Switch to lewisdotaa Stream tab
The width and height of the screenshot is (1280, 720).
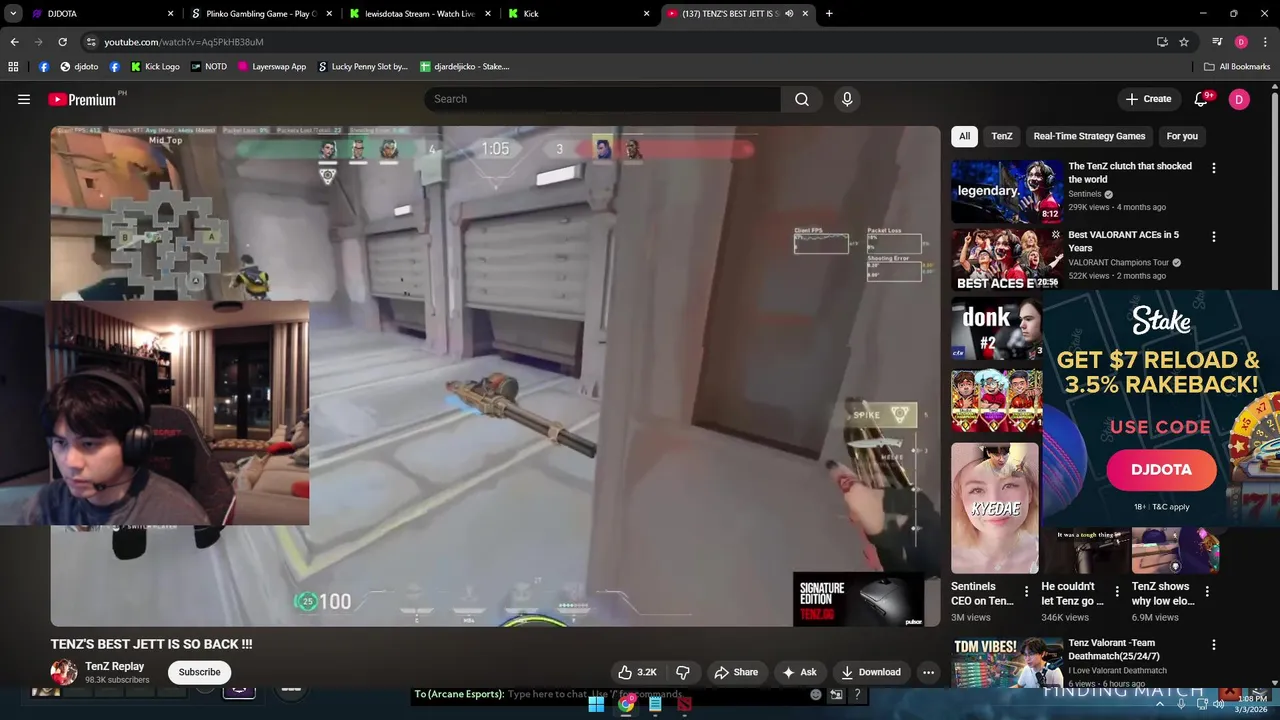click(x=420, y=14)
